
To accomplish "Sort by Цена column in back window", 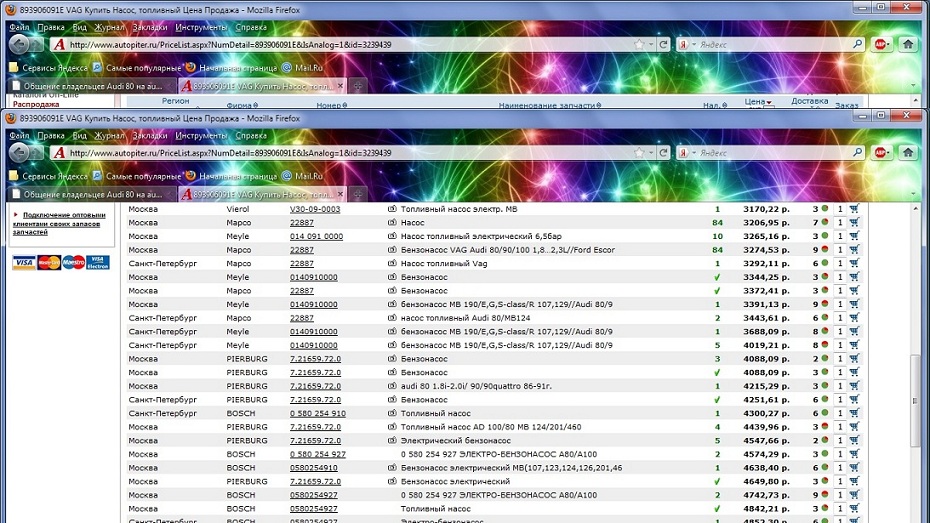I will click(757, 102).
